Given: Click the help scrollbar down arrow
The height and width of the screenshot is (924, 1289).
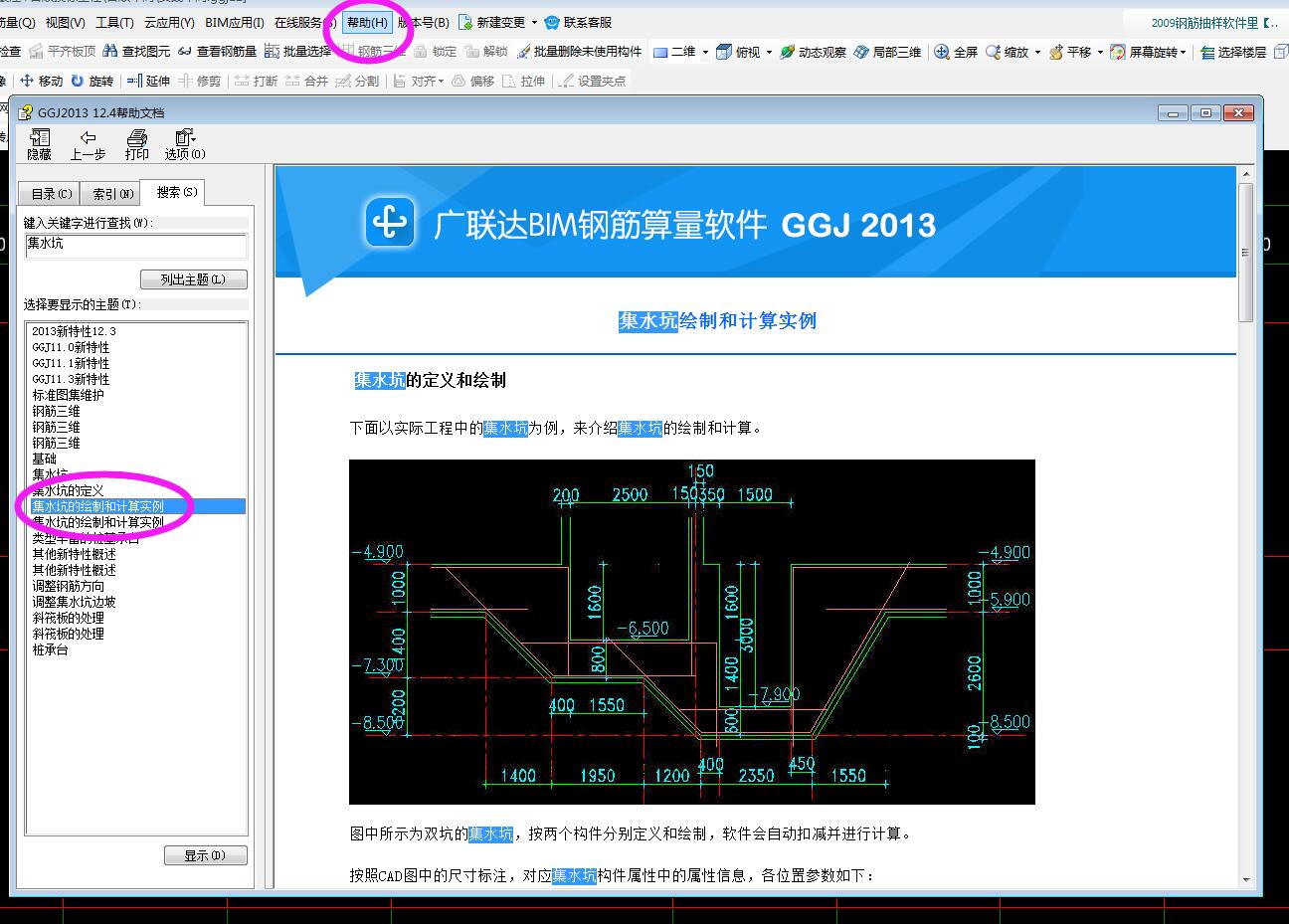Looking at the screenshot, I should 1245,879.
